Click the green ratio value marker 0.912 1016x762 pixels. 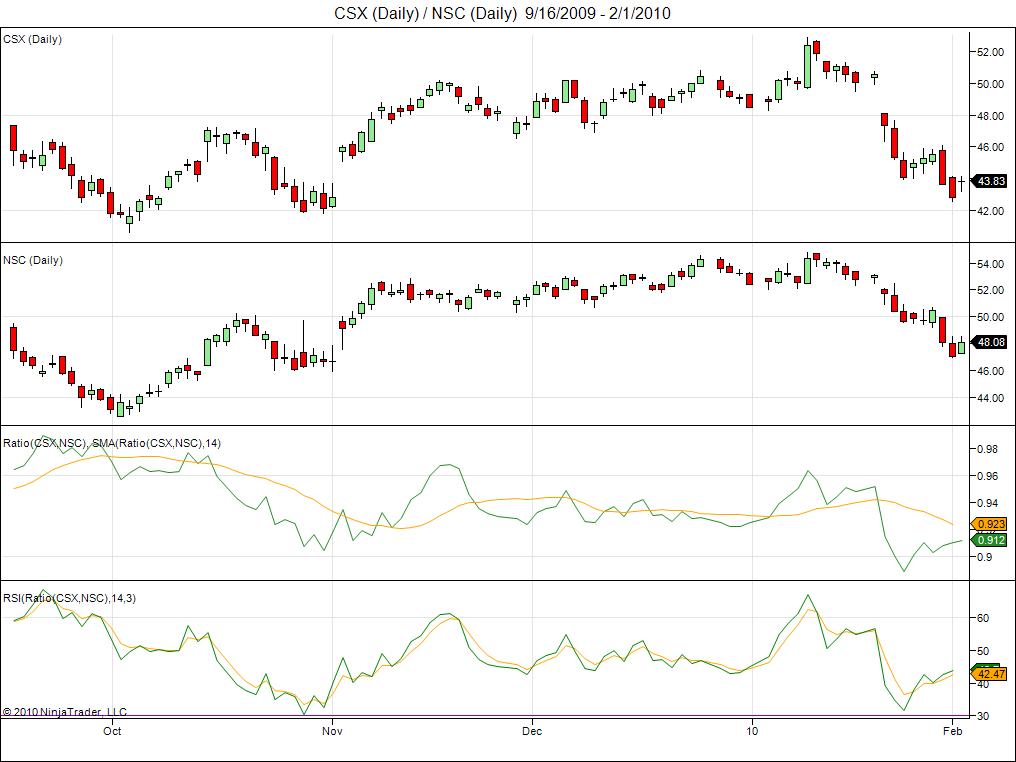coord(989,540)
